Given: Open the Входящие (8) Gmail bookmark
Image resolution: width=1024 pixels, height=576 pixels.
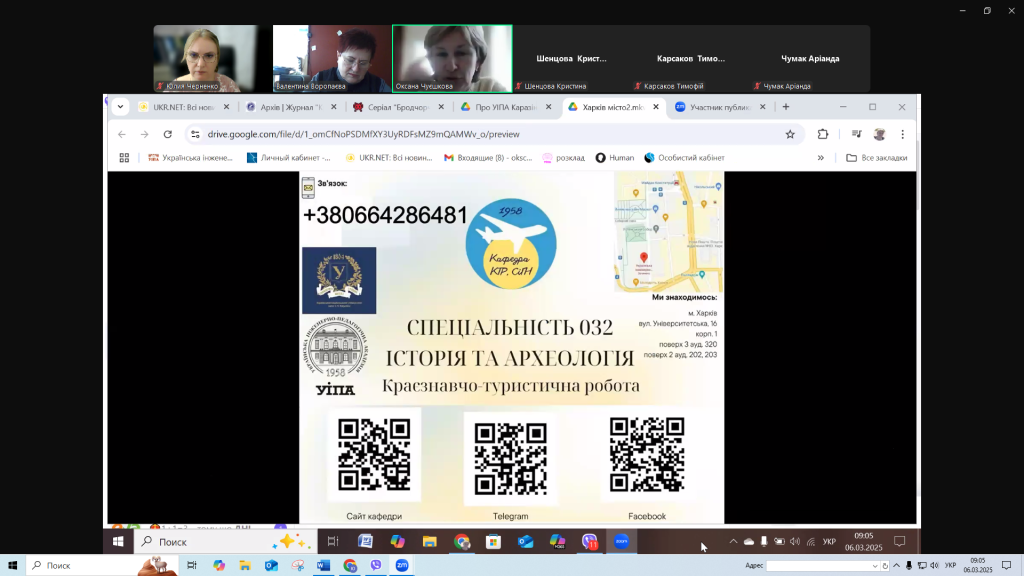Looking at the screenshot, I should click(x=488, y=157).
